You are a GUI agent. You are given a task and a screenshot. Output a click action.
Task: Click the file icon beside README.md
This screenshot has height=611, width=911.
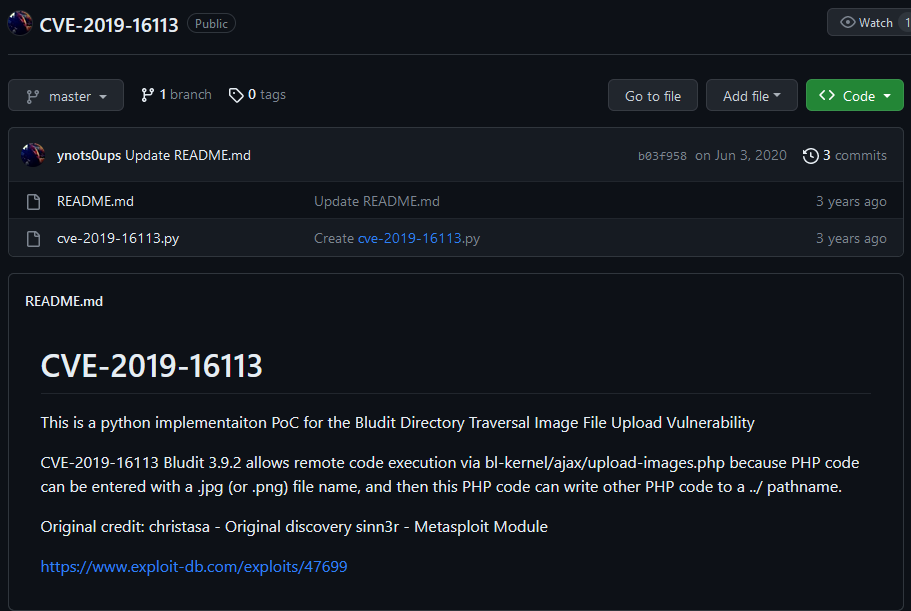click(x=34, y=202)
